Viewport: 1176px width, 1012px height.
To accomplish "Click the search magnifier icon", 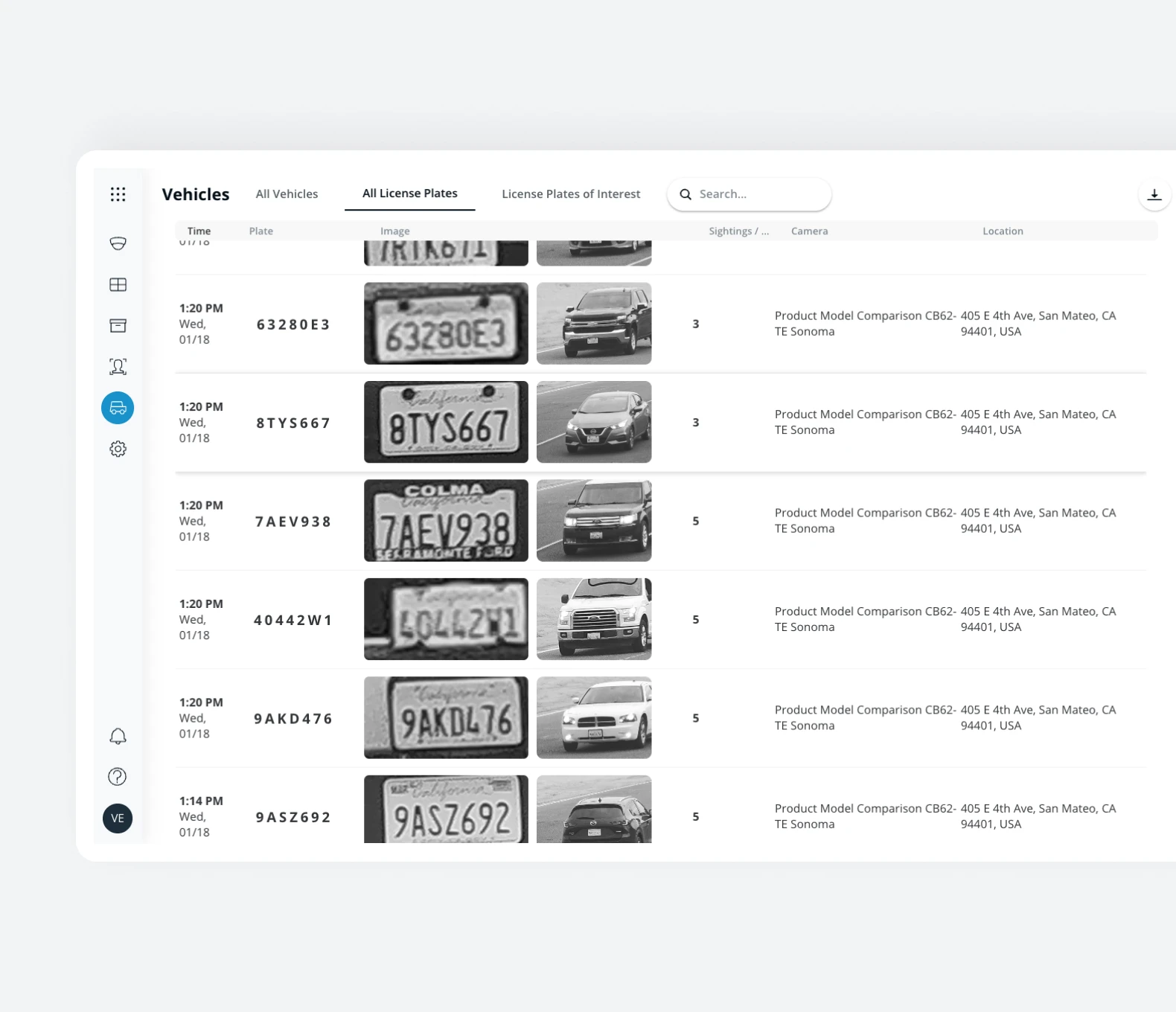I will [686, 194].
